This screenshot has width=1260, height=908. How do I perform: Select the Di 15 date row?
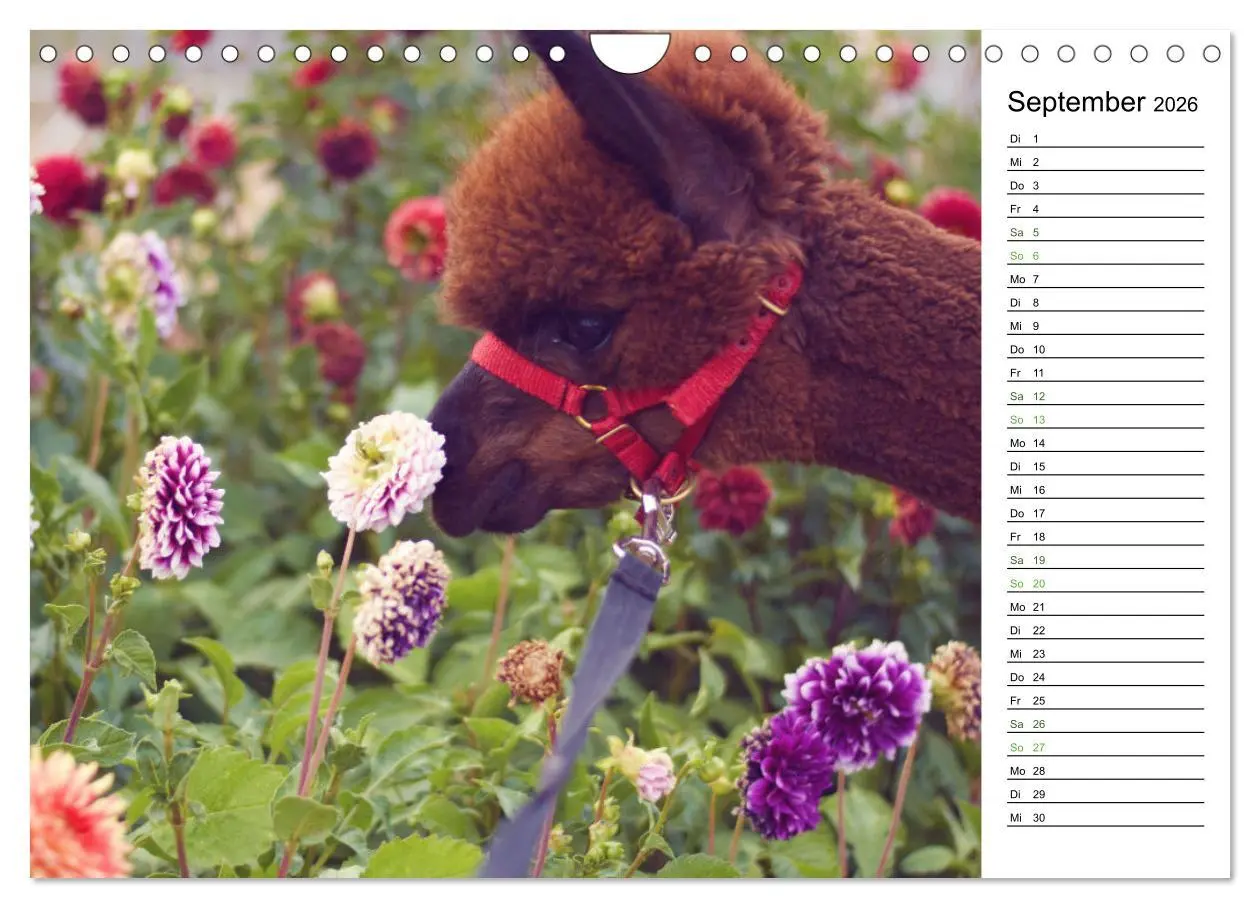coord(1105,465)
